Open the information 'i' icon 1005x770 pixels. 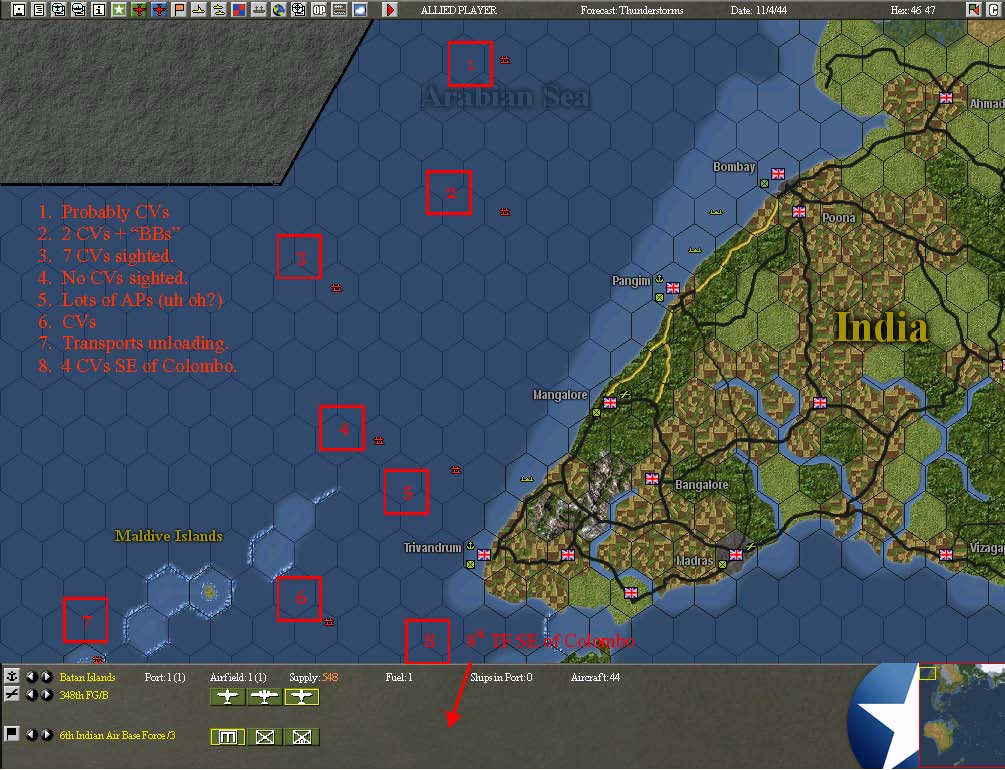pyautogui.click(x=98, y=10)
